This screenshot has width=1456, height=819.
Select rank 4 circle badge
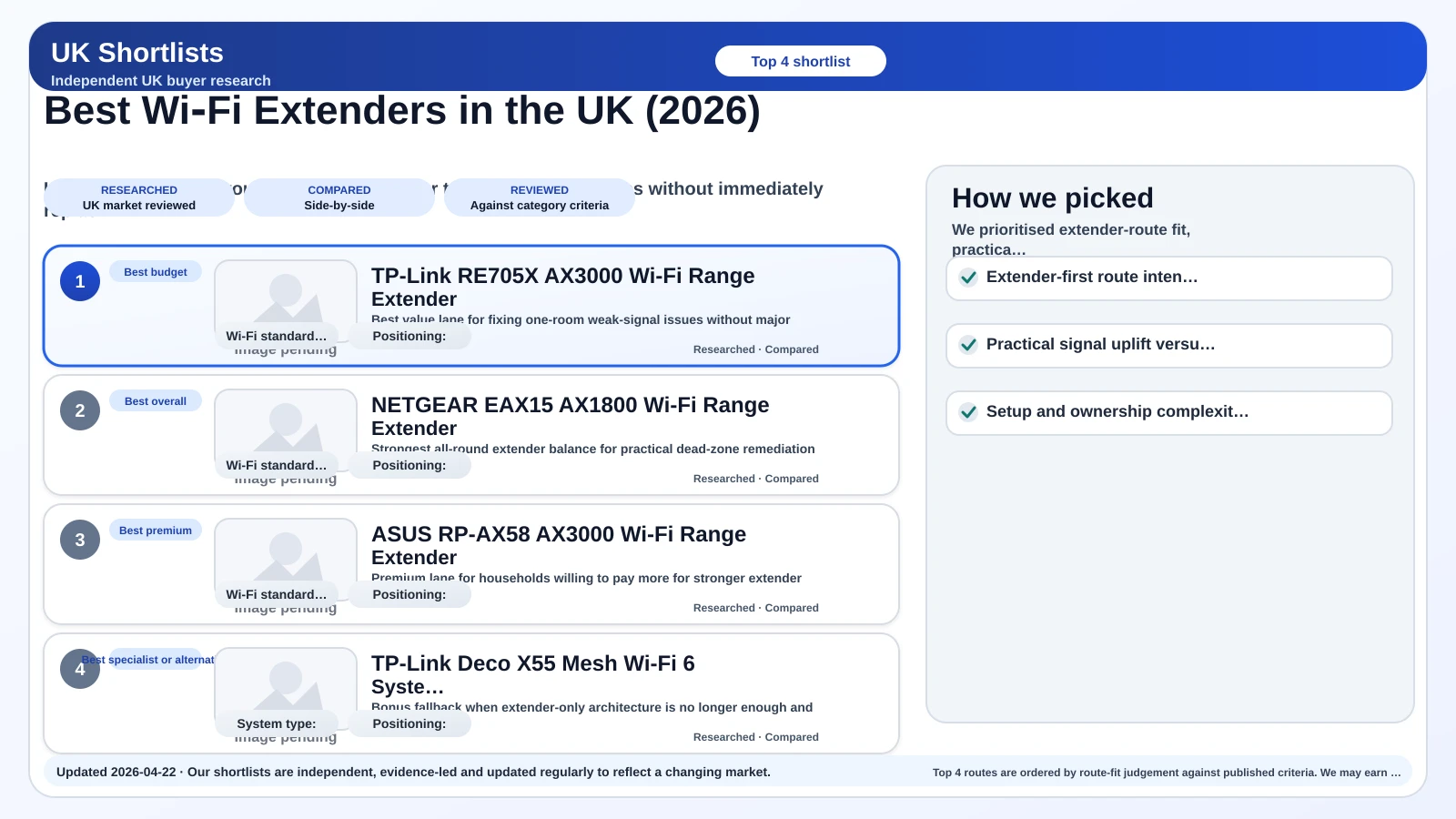[80, 669]
